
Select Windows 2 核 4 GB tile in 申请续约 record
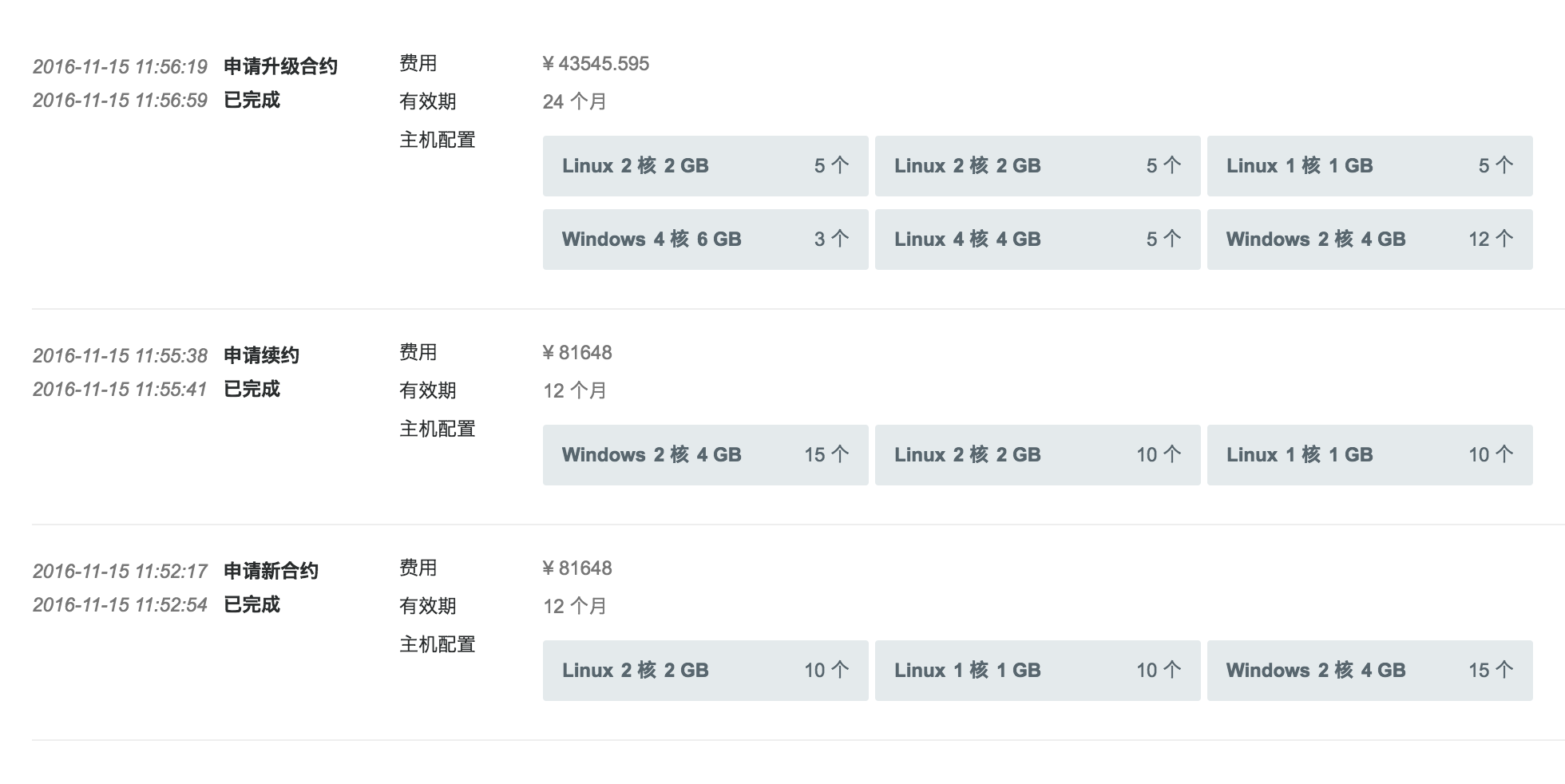tap(705, 455)
